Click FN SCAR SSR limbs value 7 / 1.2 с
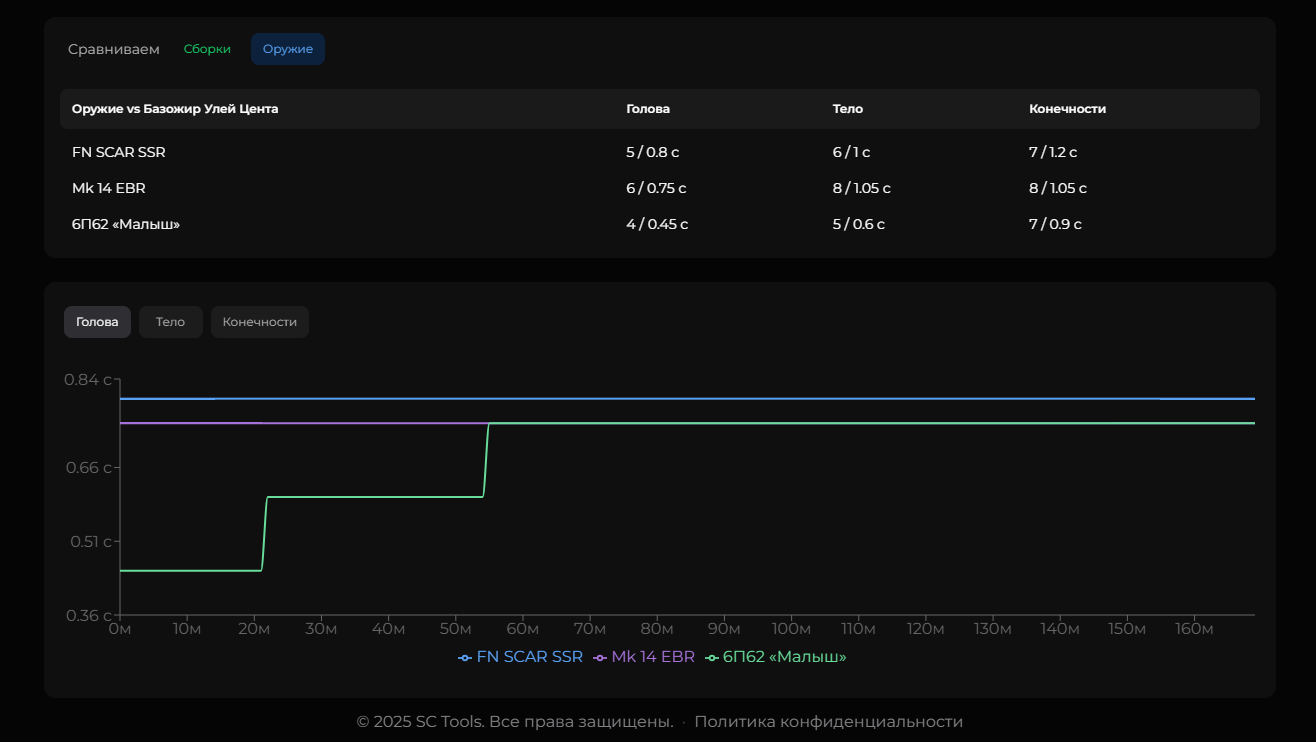This screenshot has height=742, width=1316. (x=1053, y=152)
